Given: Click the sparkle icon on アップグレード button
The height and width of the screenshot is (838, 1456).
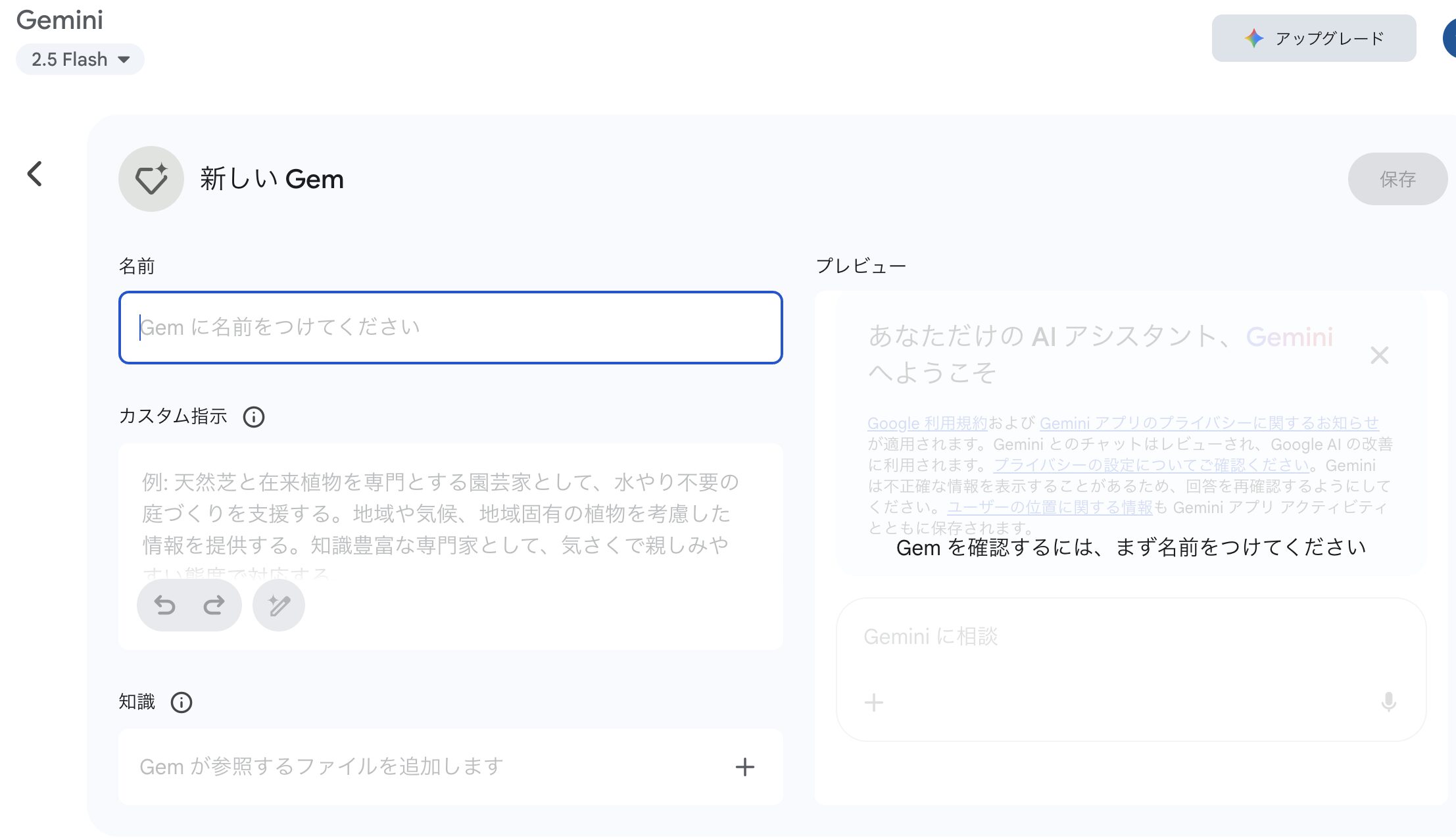Looking at the screenshot, I should (x=1254, y=38).
